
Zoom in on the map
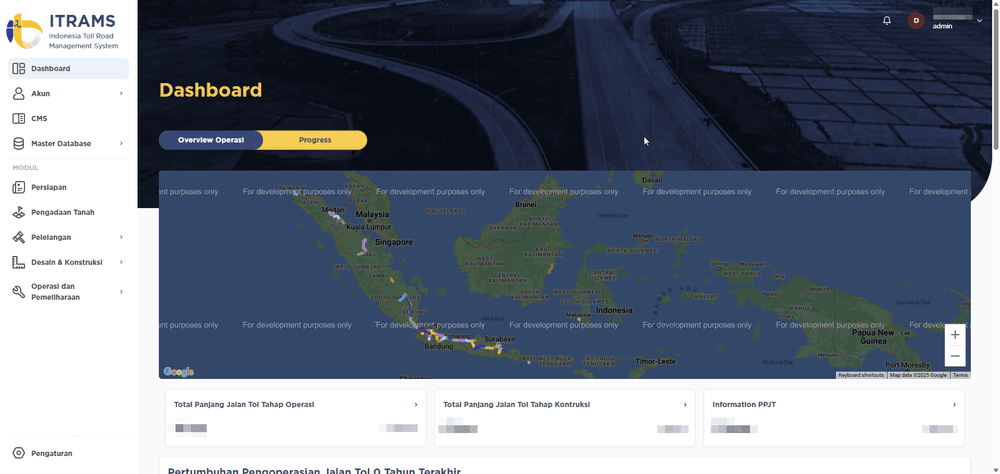955,335
